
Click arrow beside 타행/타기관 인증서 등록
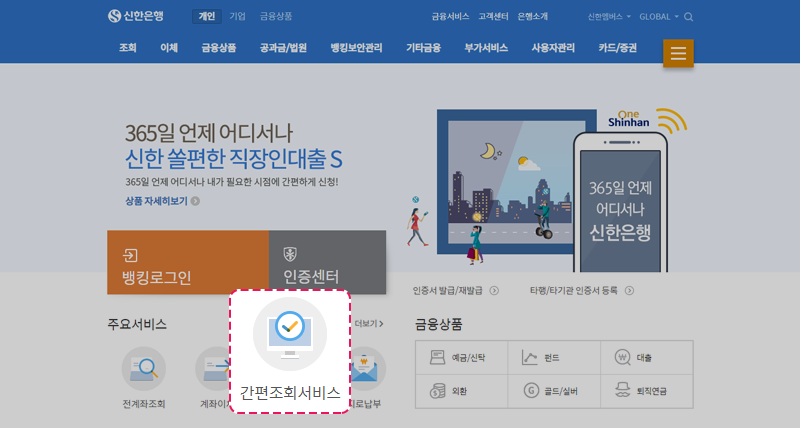click(x=630, y=291)
